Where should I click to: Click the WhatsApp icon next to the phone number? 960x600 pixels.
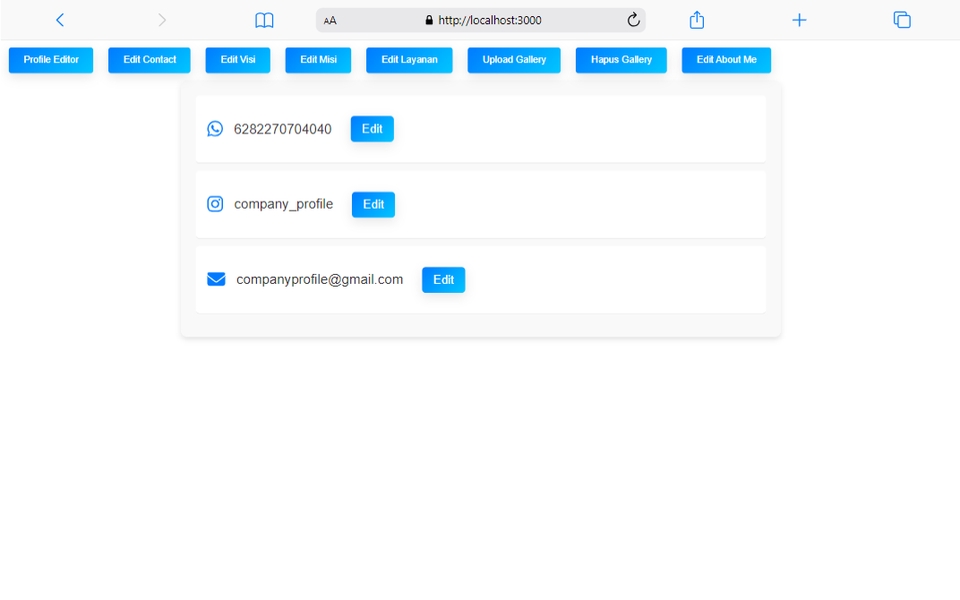point(215,128)
